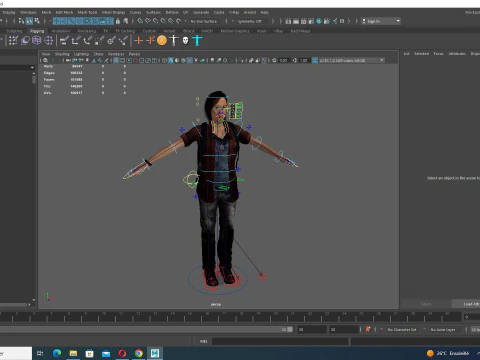Toggle textured display in viewport
Image resolution: width=480 pixels, height=360 pixels.
(x=190, y=60)
